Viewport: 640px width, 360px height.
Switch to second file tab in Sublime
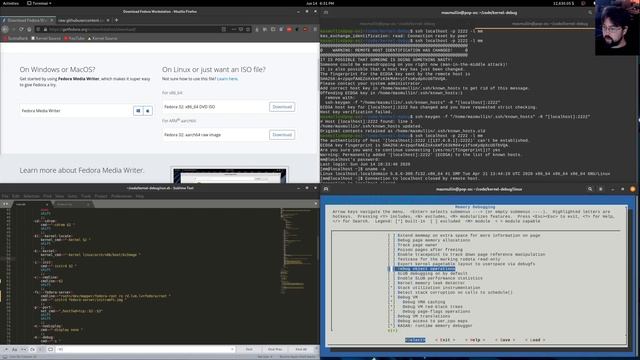point(73,204)
